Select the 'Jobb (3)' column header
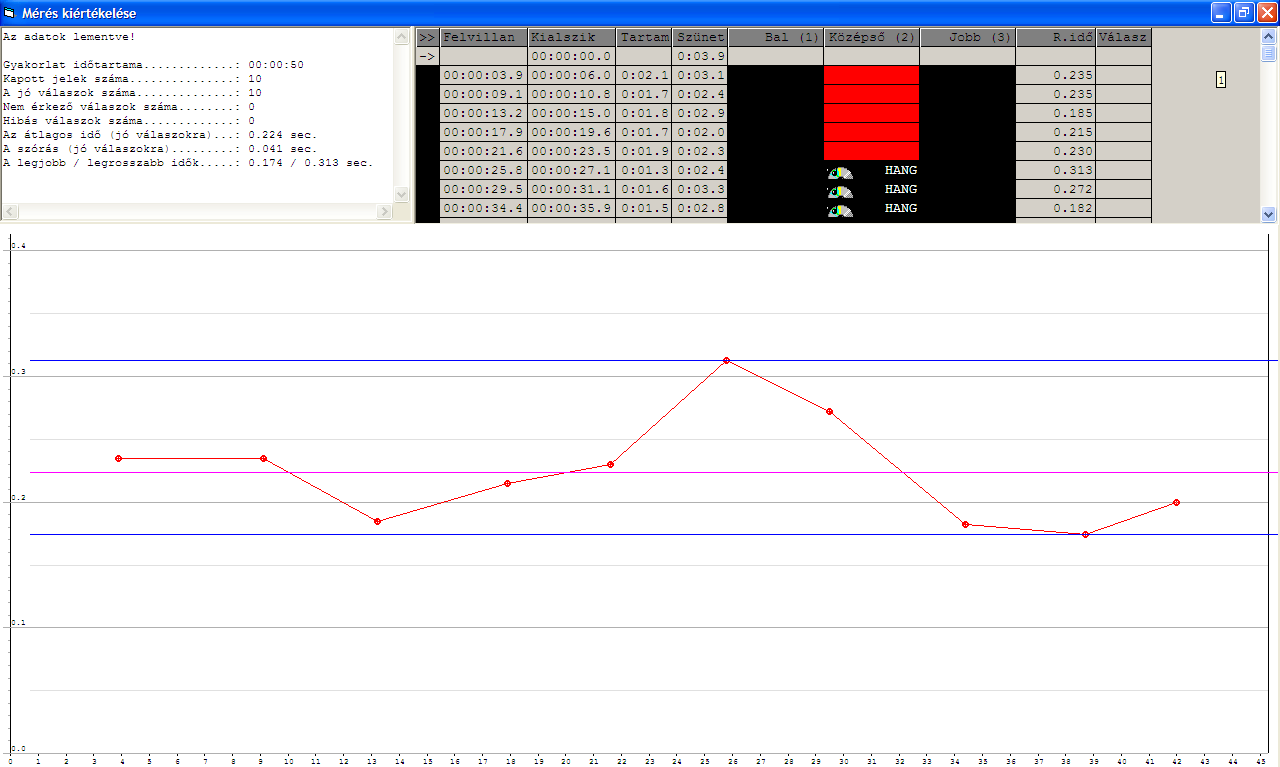Screen dimensions: 1280x767 coord(967,37)
